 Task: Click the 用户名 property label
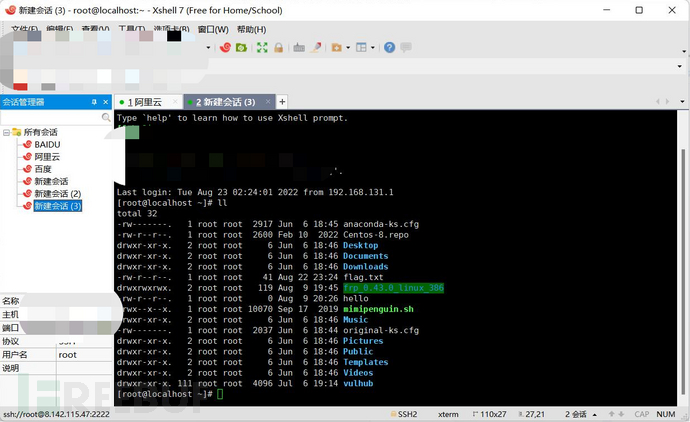[x=15, y=355]
